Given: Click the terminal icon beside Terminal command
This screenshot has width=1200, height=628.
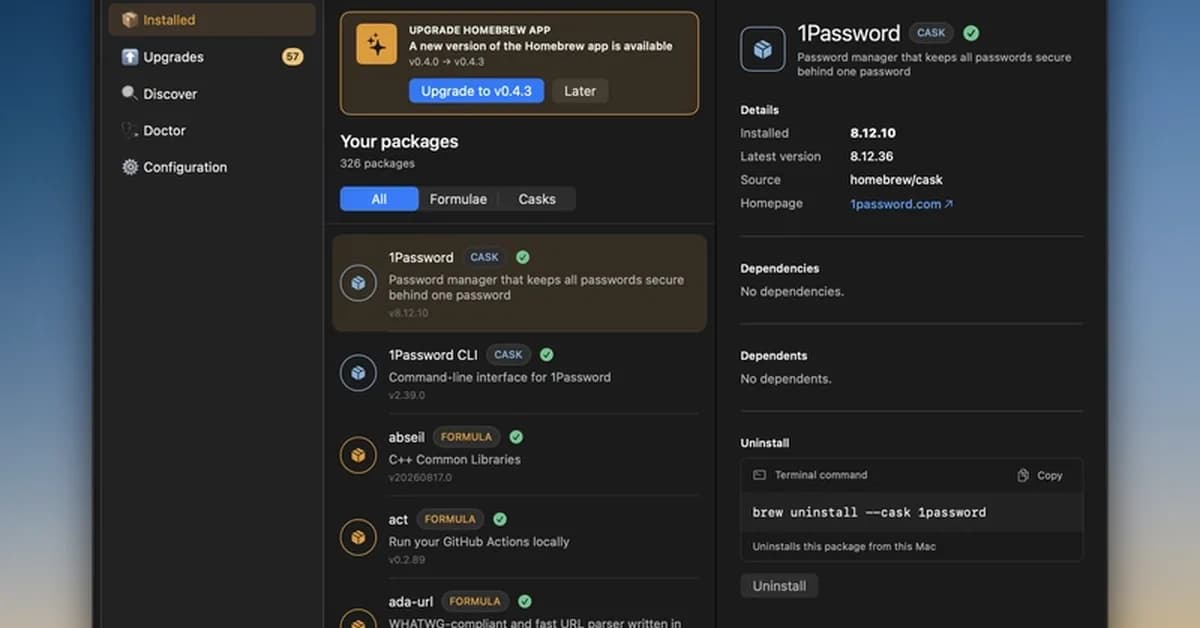Looking at the screenshot, I should (759, 475).
